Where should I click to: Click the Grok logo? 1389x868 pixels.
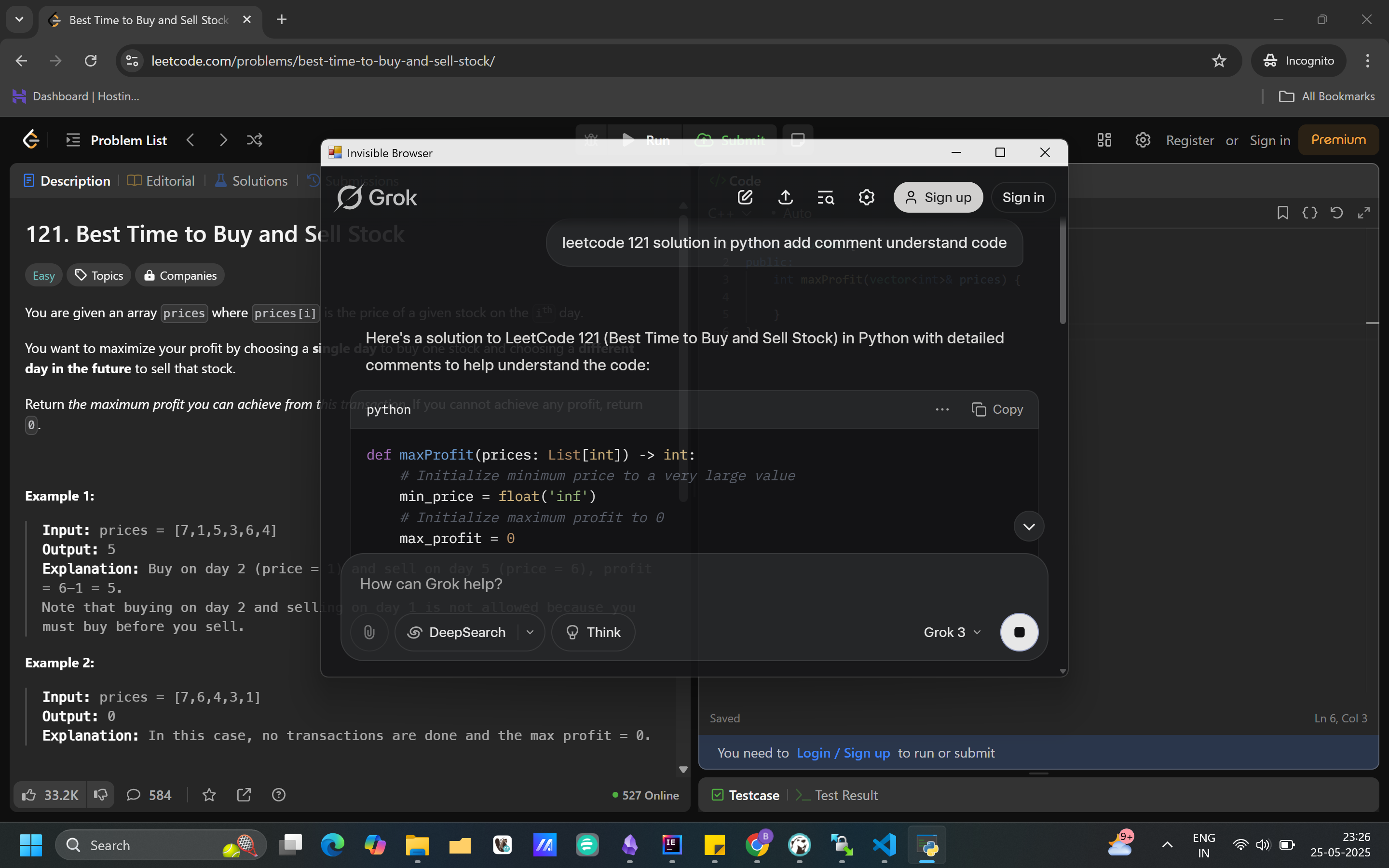pos(376,198)
